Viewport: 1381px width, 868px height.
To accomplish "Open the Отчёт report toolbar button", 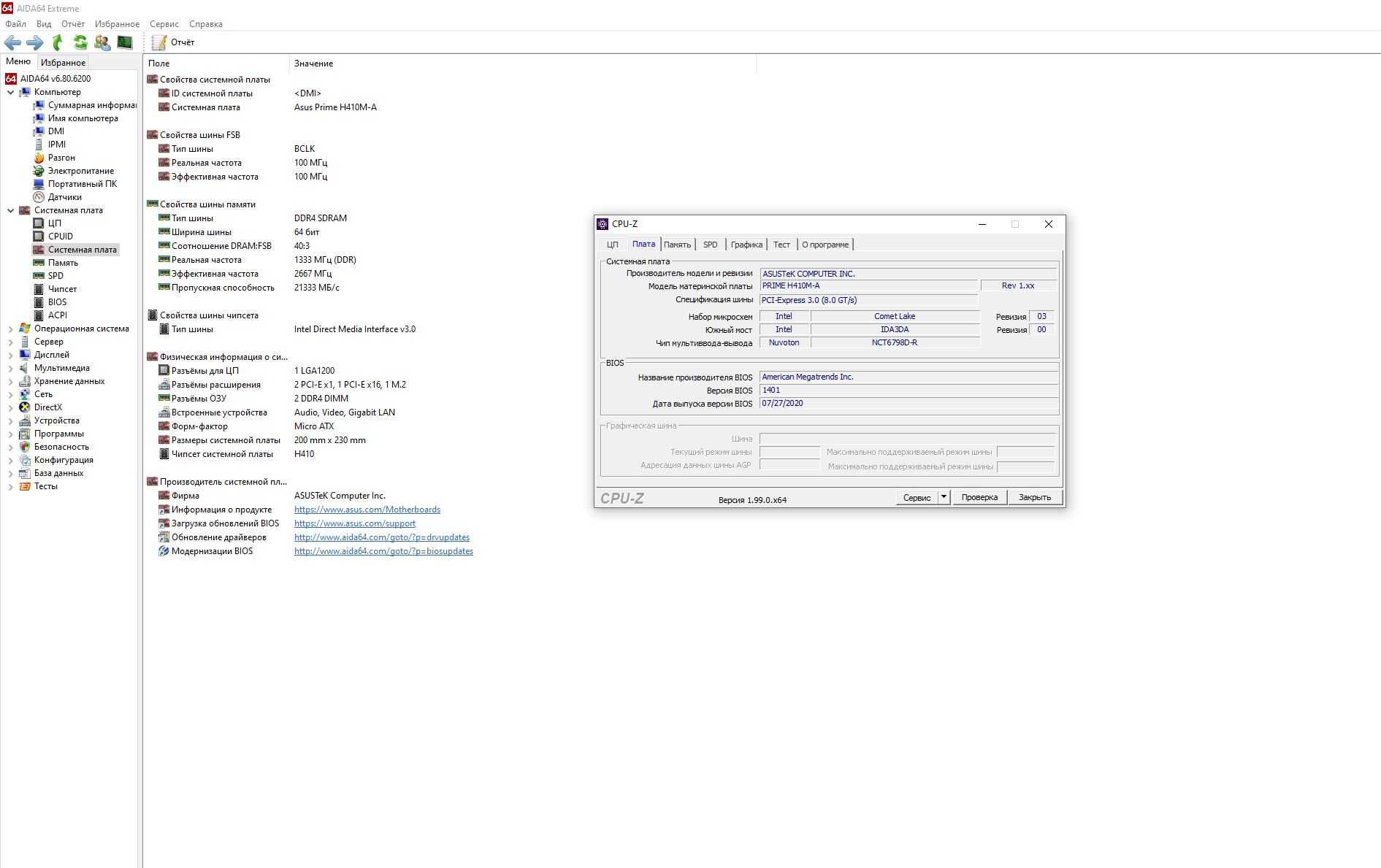I will tap(173, 42).
